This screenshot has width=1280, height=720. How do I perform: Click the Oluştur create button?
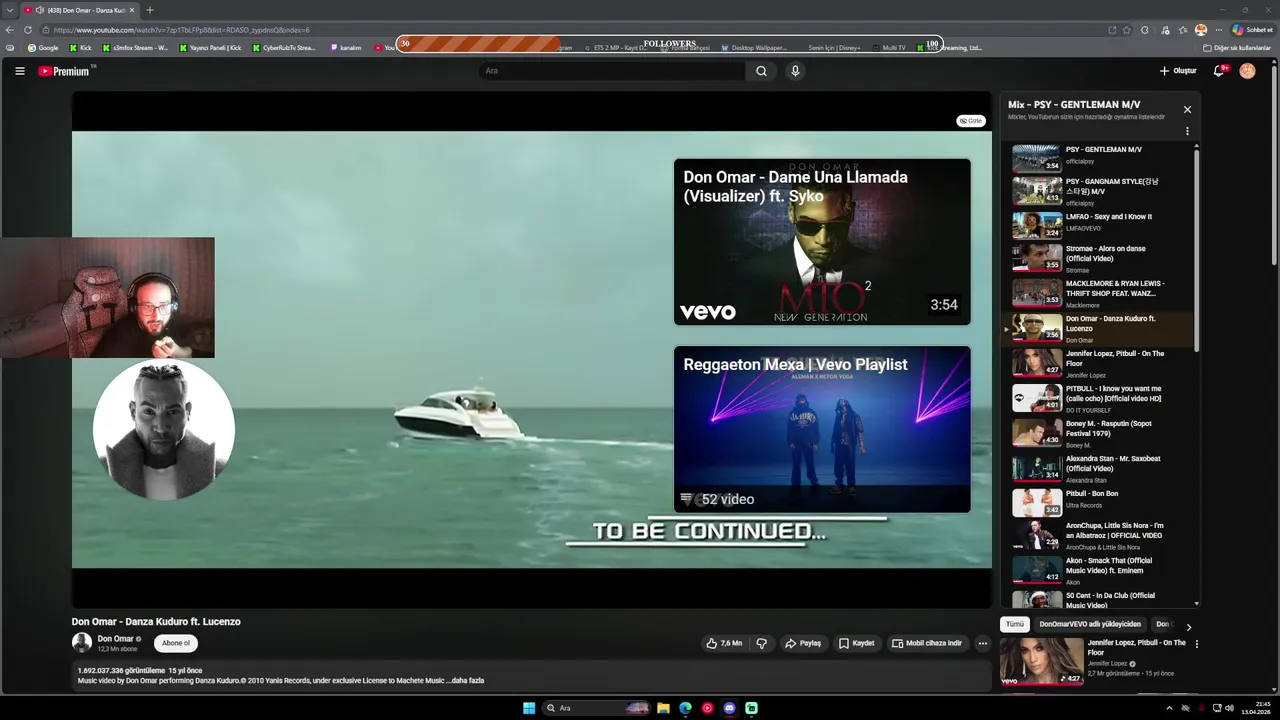1178,71
